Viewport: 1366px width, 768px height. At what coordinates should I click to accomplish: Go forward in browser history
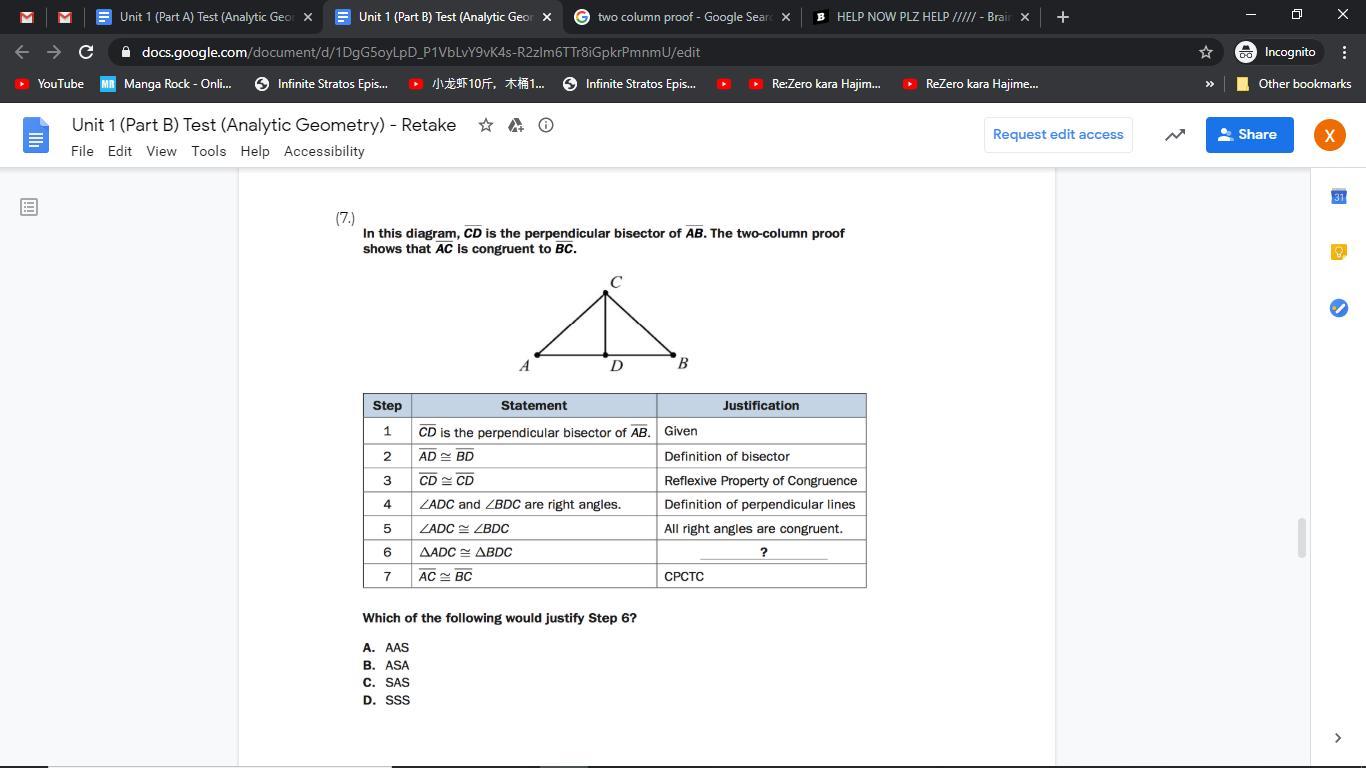pyautogui.click(x=54, y=52)
